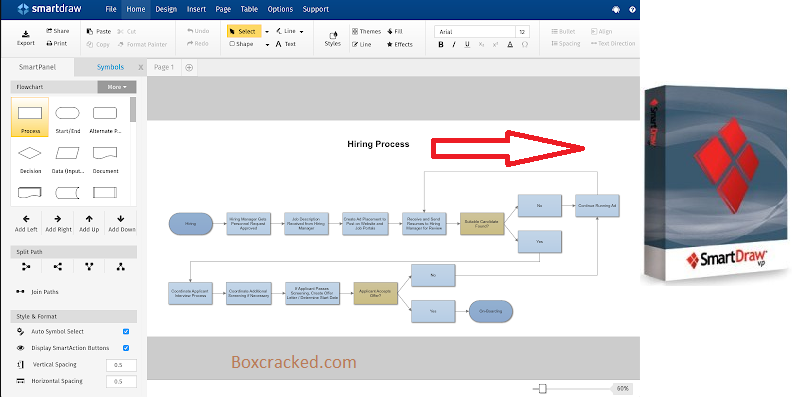Click the Cut tool
Image resolution: width=792 pixels, height=402 pixels.
(127, 31)
